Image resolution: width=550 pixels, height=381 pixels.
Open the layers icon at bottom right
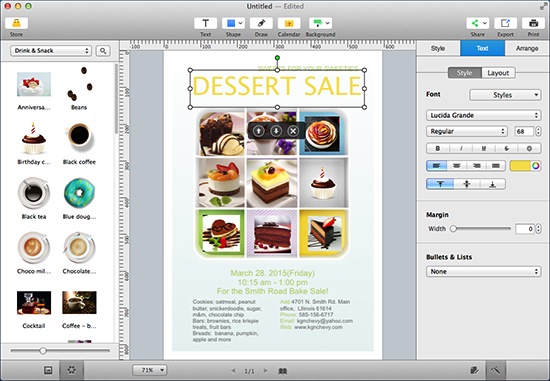coord(474,370)
